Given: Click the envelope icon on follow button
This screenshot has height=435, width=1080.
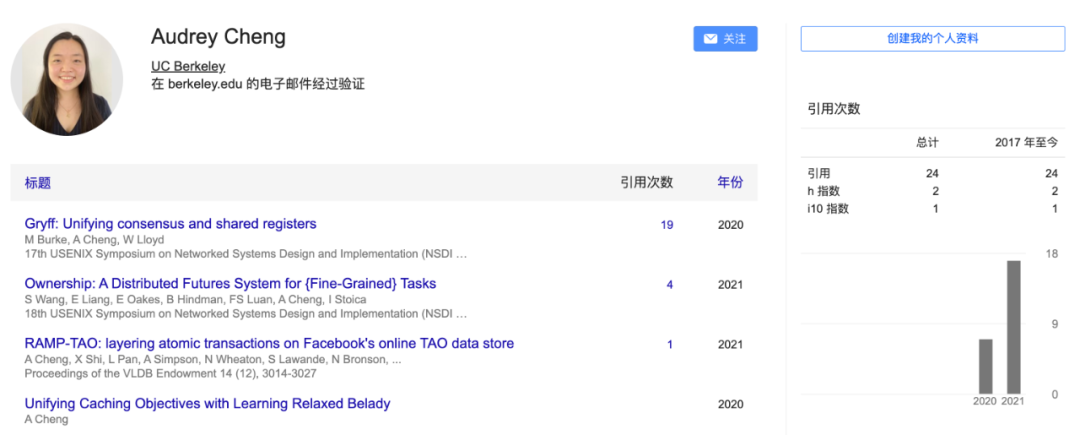Looking at the screenshot, I should (710, 39).
